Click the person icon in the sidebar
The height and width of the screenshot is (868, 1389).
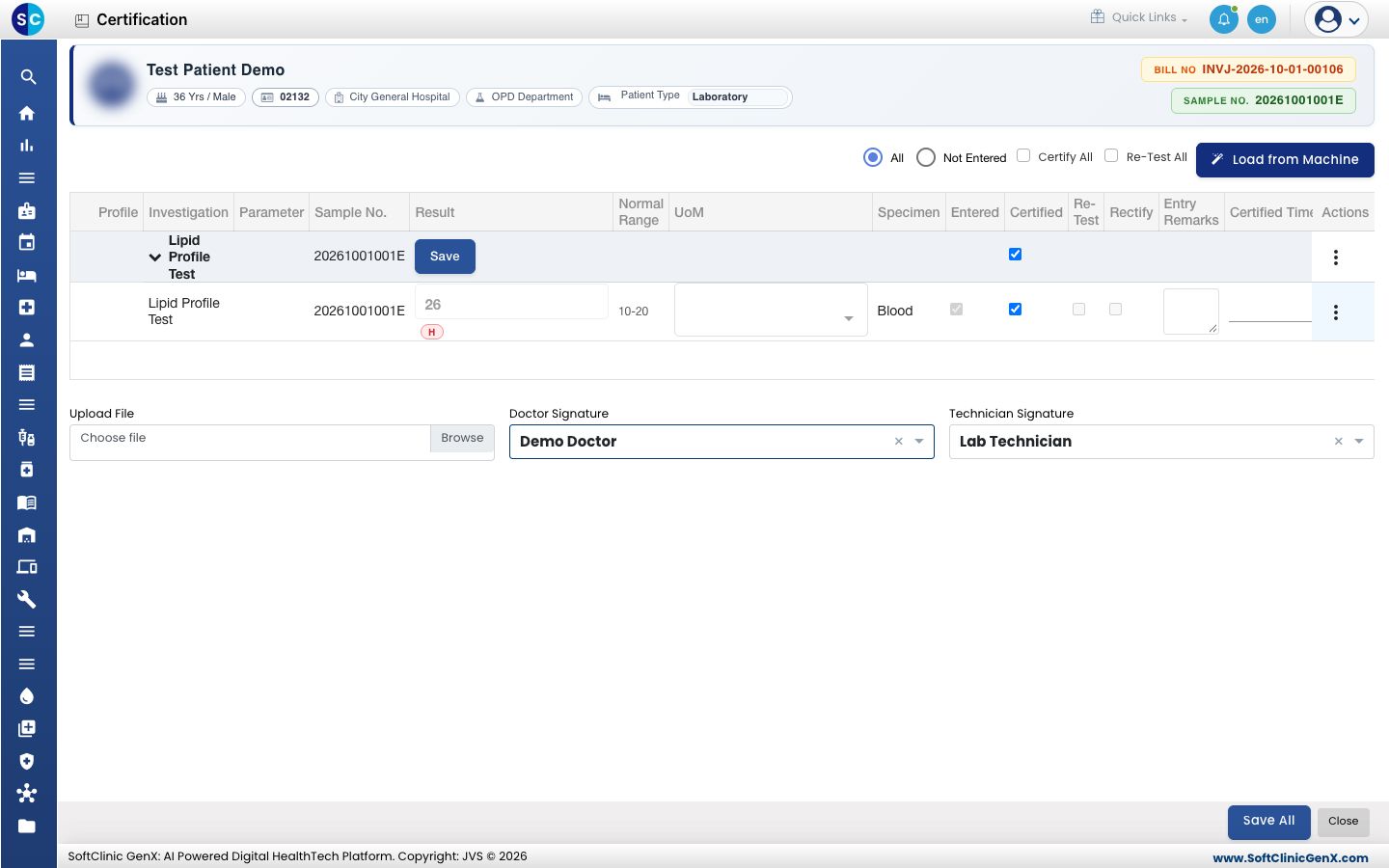27,339
